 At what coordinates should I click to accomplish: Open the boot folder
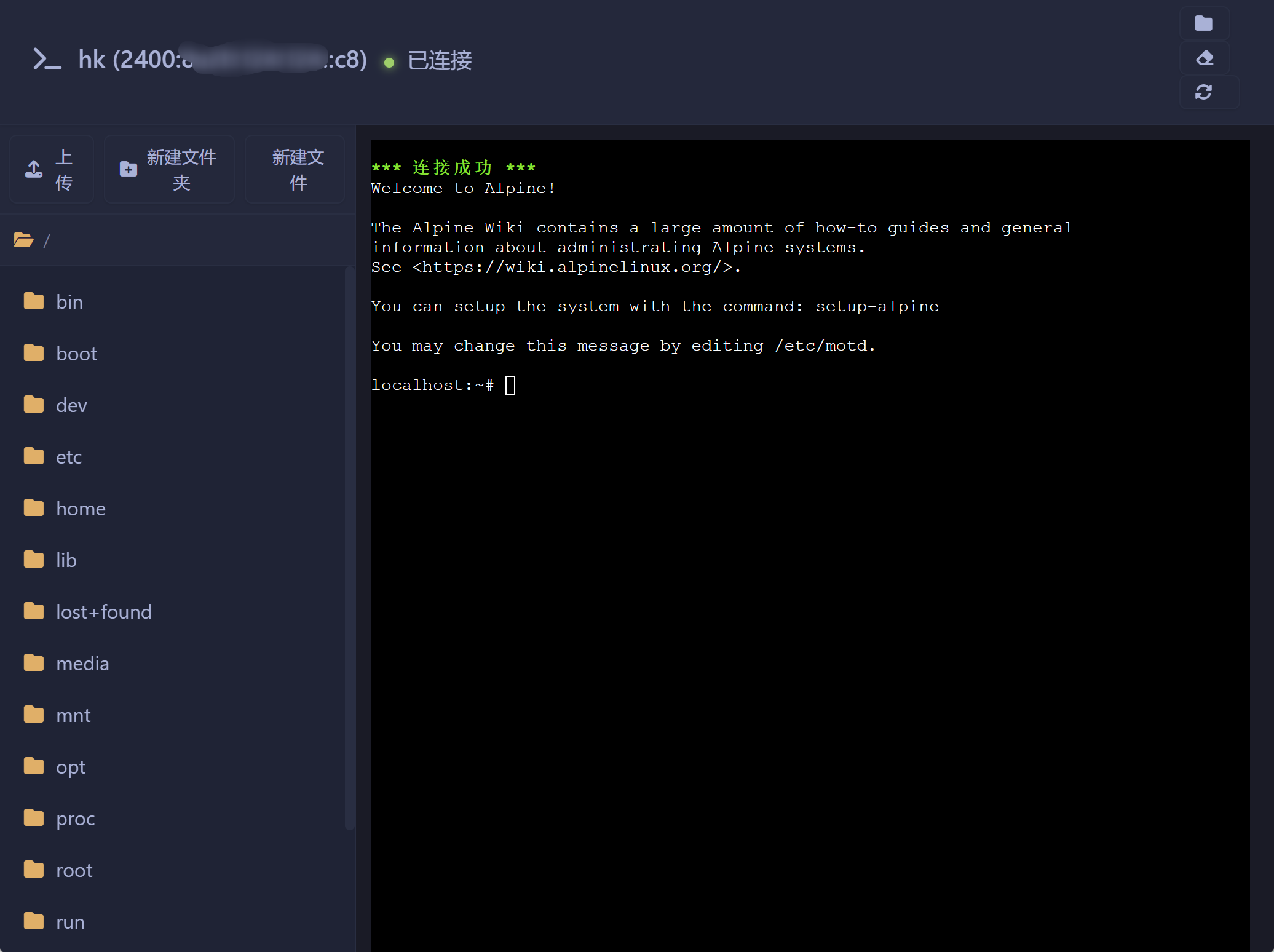(x=172, y=353)
